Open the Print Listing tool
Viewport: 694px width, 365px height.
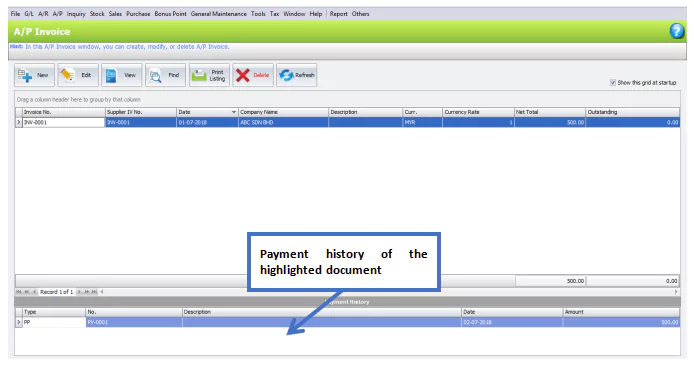tap(209, 75)
